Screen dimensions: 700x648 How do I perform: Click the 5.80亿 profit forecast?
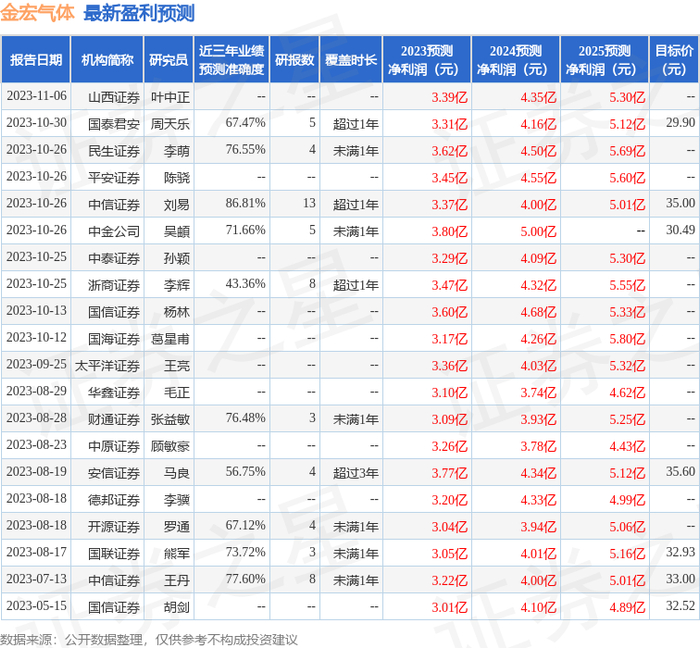pyautogui.click(x=627, y=339)
